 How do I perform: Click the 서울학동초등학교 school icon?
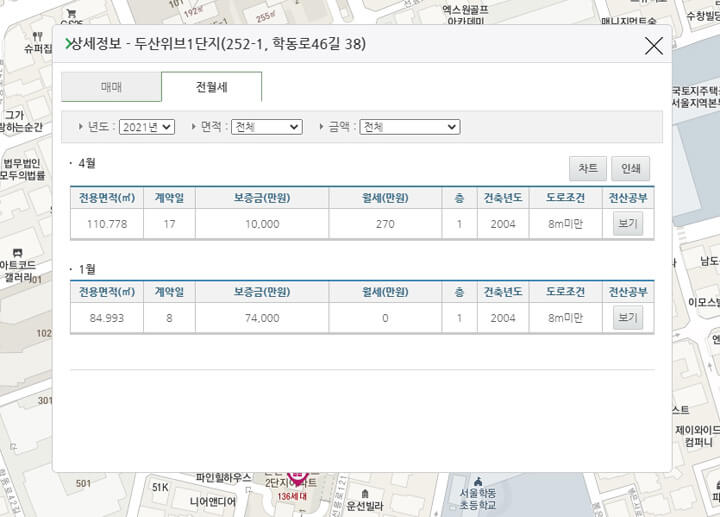[x=478, y=481]
